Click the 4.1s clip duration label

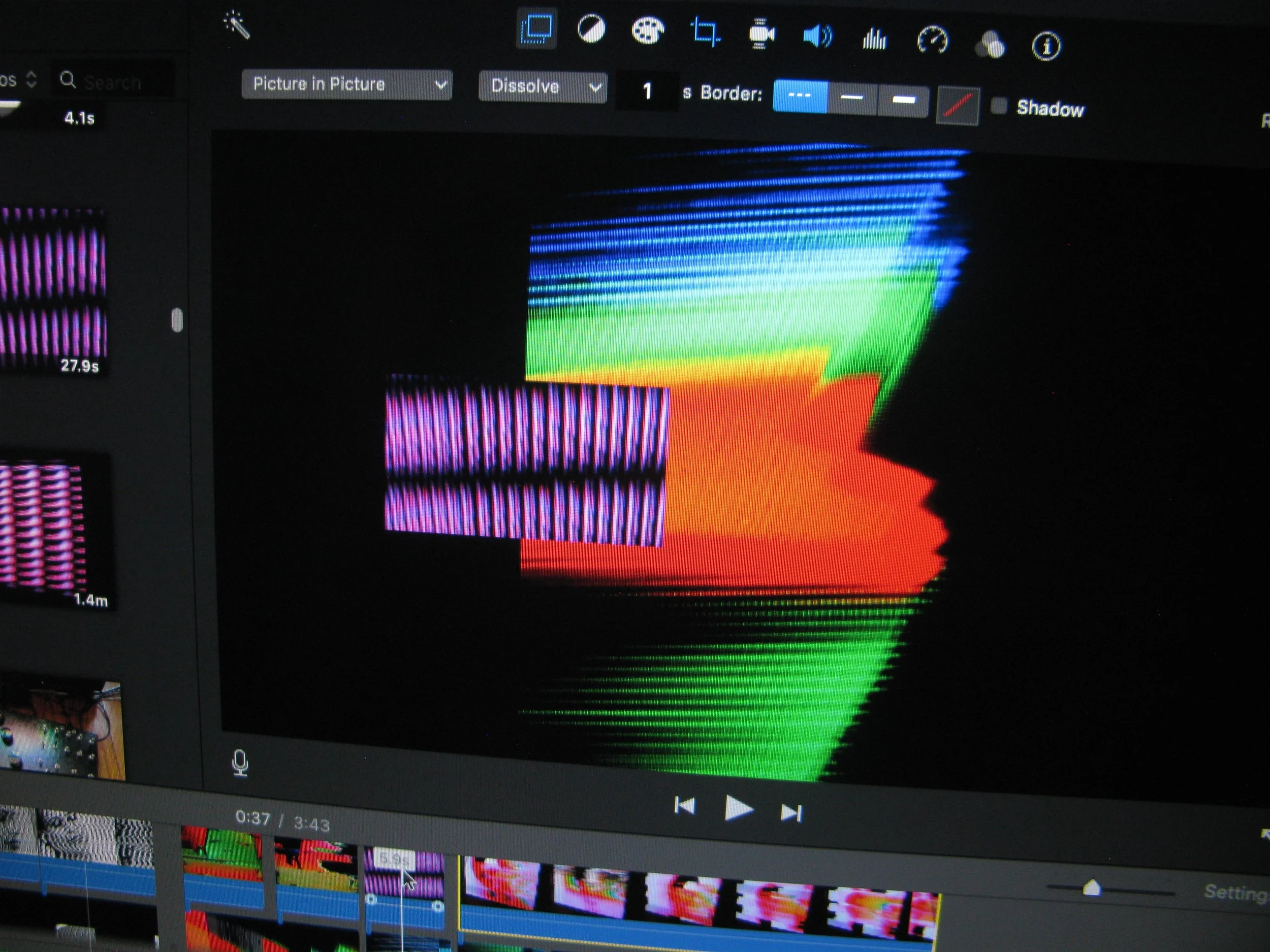coord(79,118)
